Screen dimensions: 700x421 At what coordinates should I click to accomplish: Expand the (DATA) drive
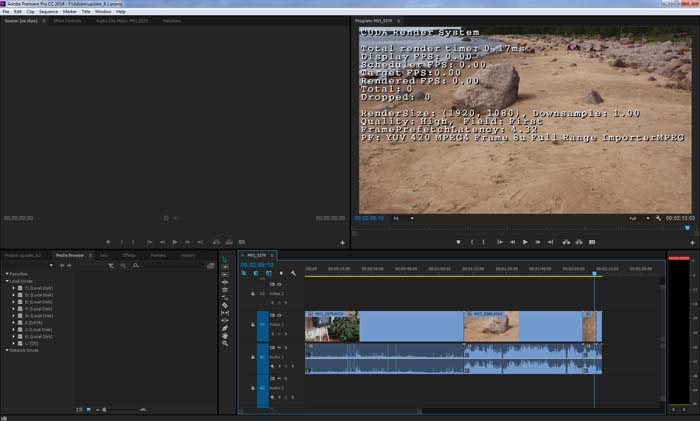pyautogui.click(x=13, y=322)
